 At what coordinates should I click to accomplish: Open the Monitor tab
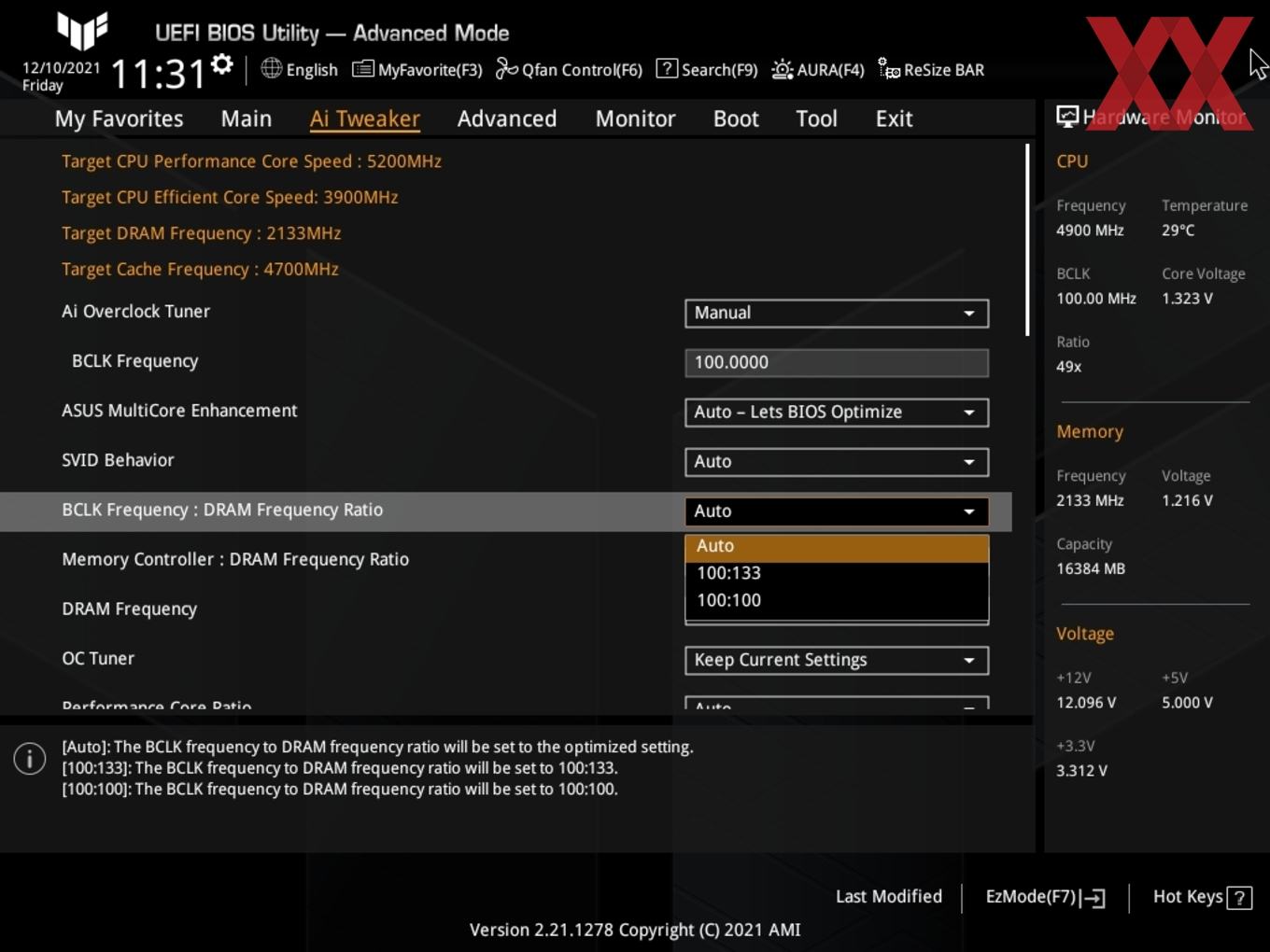pos(635,119)
